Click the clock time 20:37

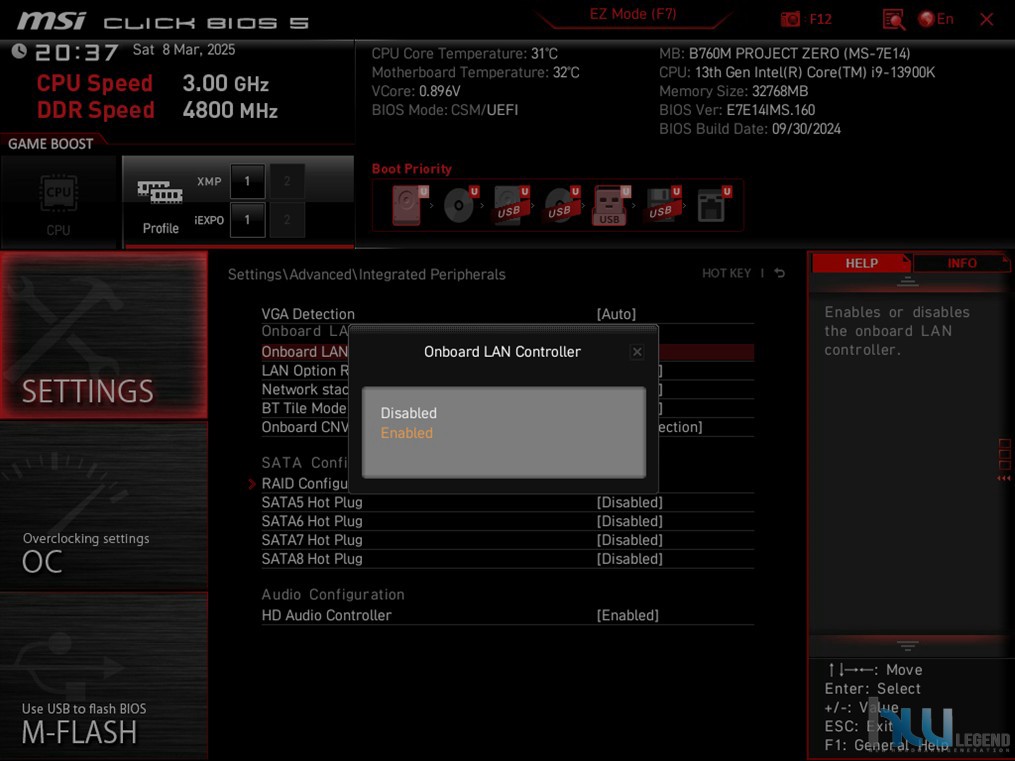point(76,52)
